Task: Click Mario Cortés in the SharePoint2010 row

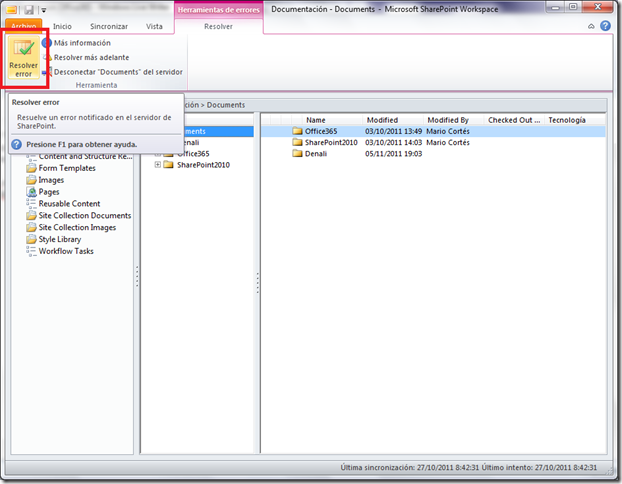Action: click(x=448, y=142)
